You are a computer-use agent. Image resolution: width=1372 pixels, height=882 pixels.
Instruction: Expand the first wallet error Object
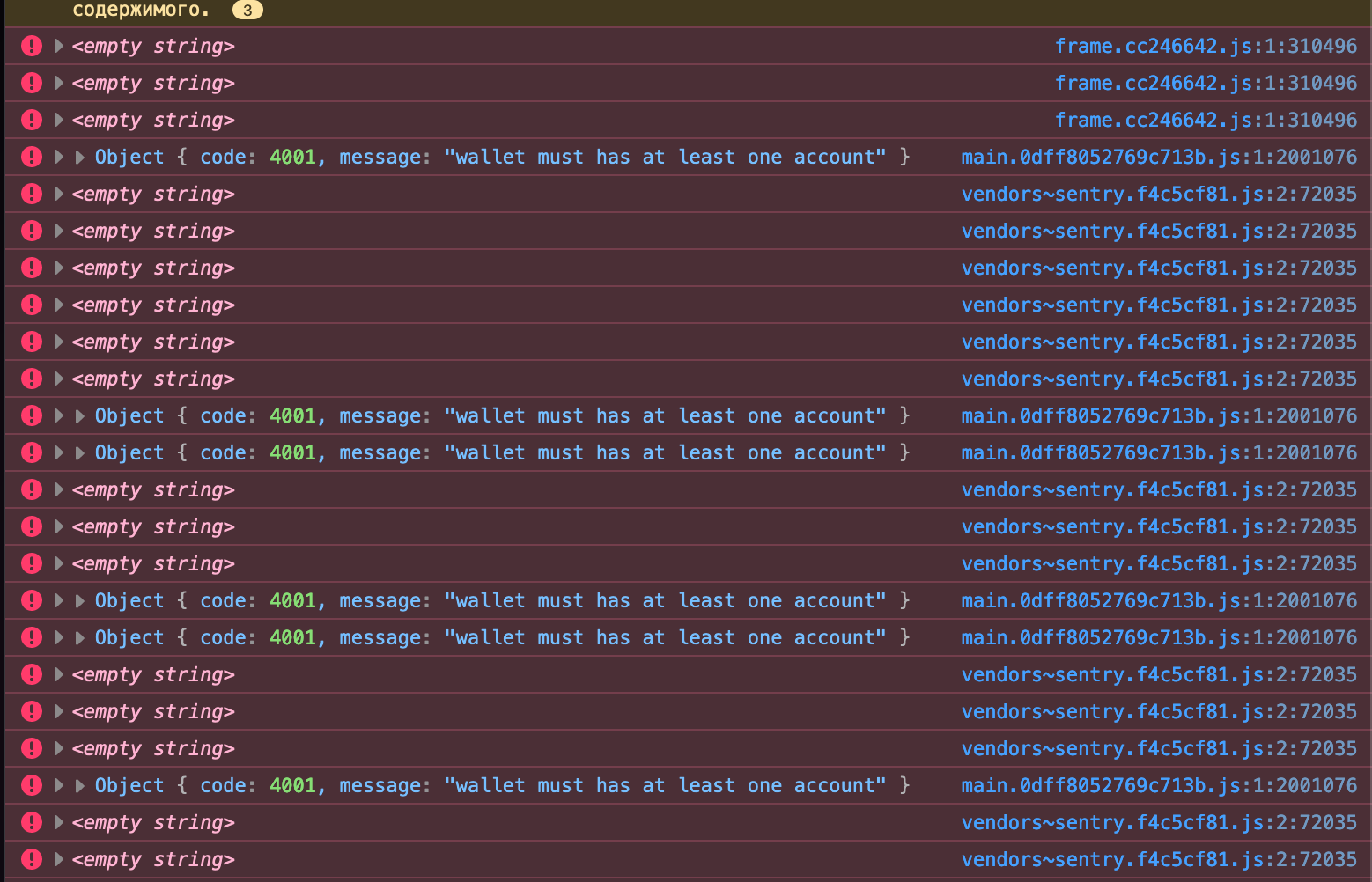tap(78, 156)
